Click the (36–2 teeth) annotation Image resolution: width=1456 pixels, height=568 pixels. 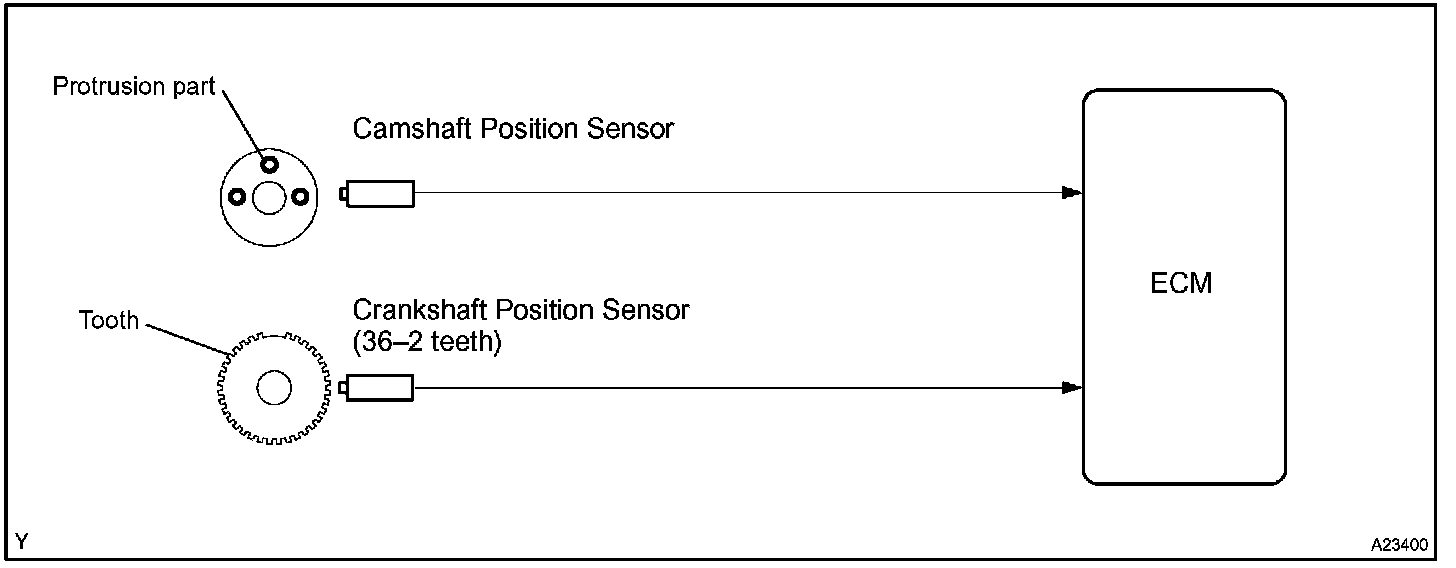427,342
